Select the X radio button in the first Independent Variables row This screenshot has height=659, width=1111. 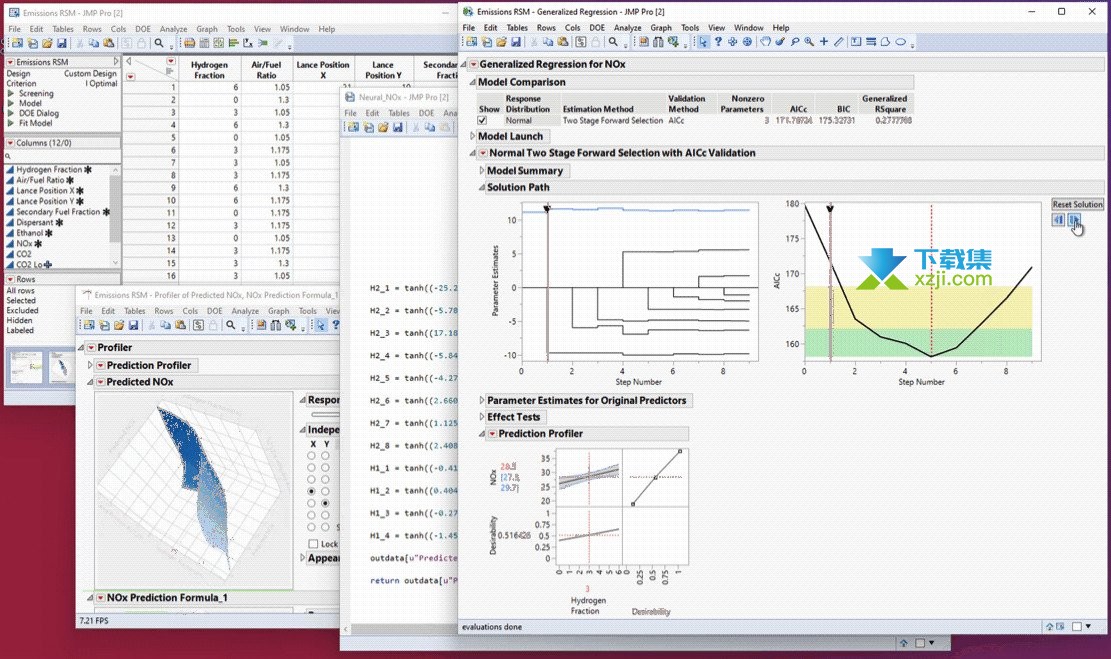(x=311, y=456)
